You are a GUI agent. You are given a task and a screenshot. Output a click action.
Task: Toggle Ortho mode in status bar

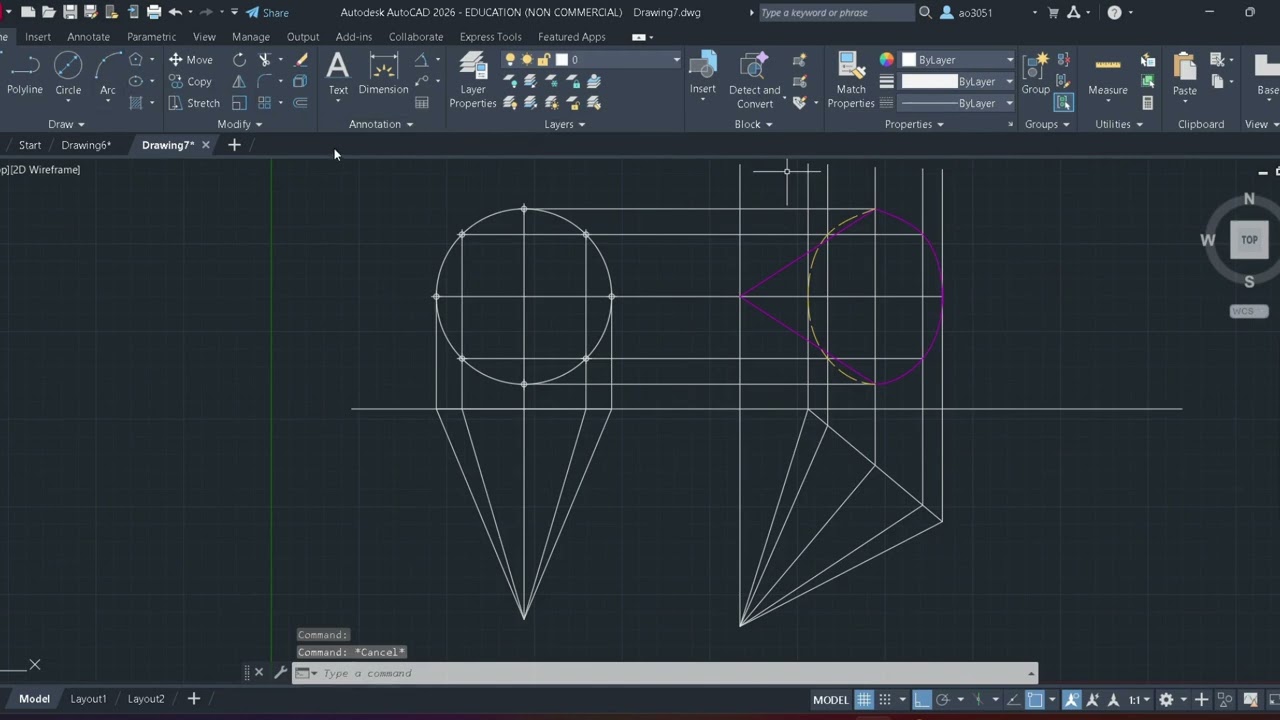(922, 700)
